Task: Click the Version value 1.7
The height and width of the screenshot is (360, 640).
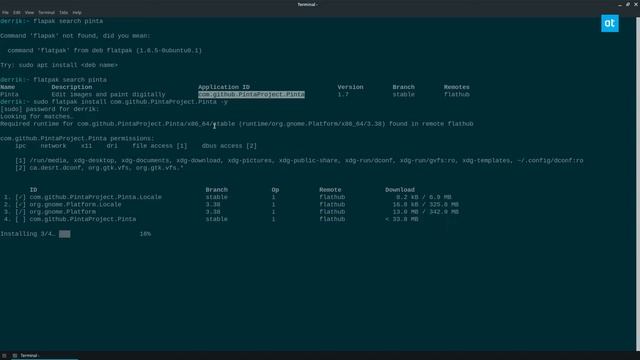Action: [x=343, y=94]
